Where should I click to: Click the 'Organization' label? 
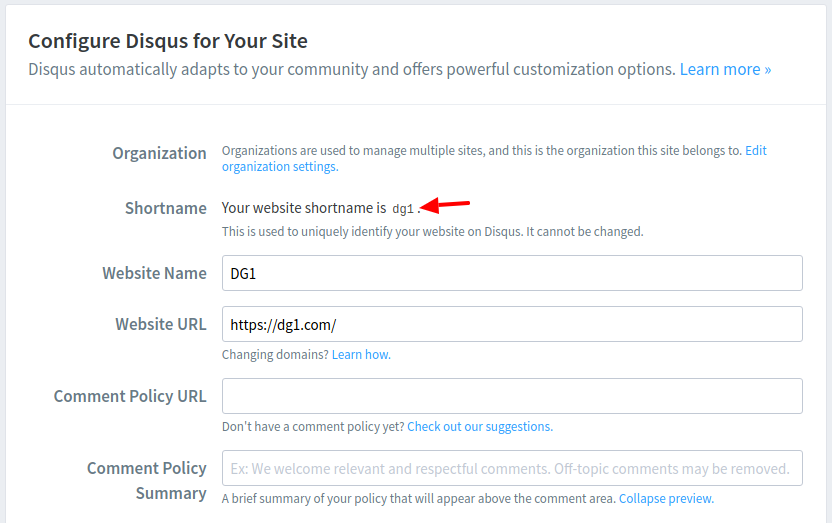coord(159,153)
